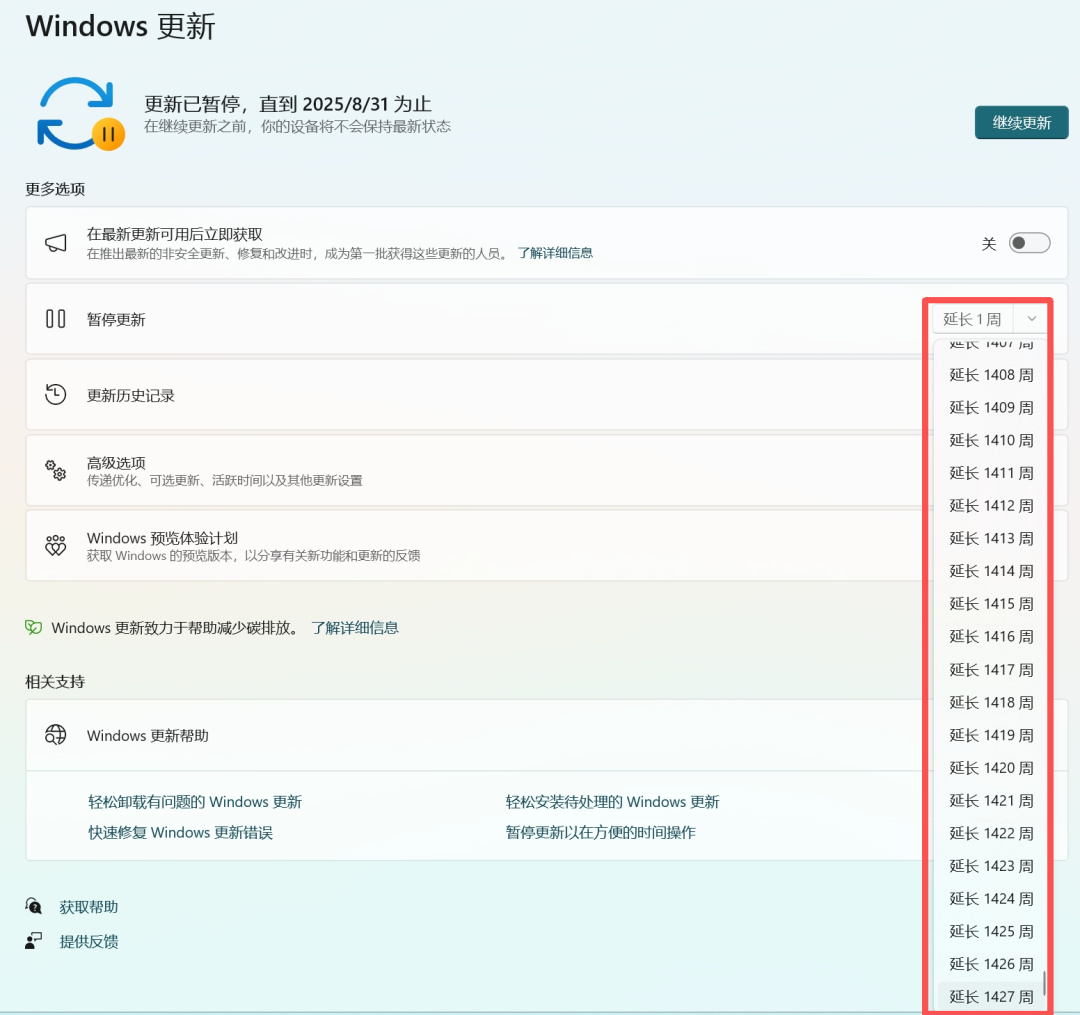Select 延长 1409 周 from the list

tap(991, 408)
